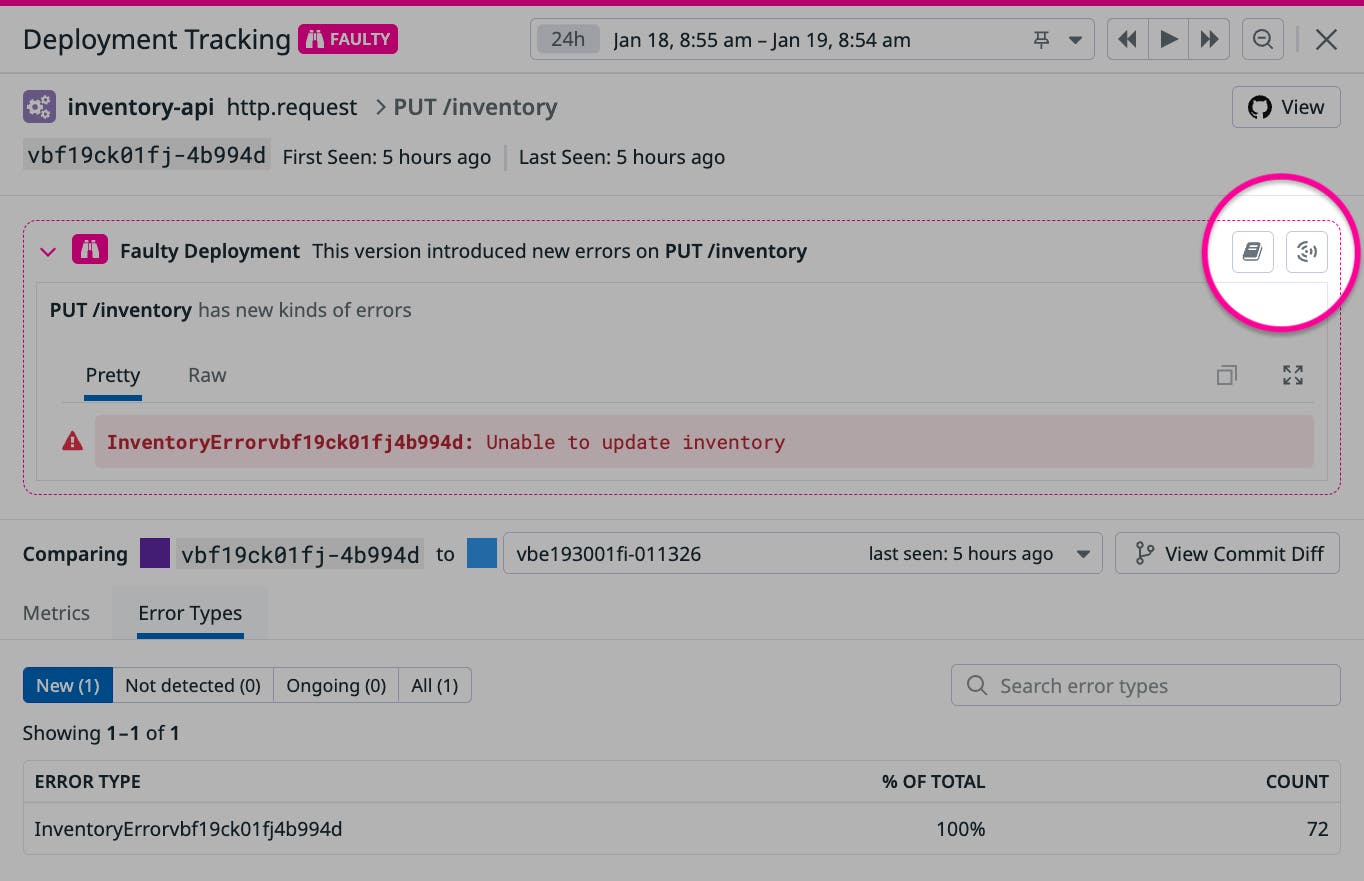
Task: Rewind to earlier deployments
Action: pyautogui.click(x=1127, y=39)
